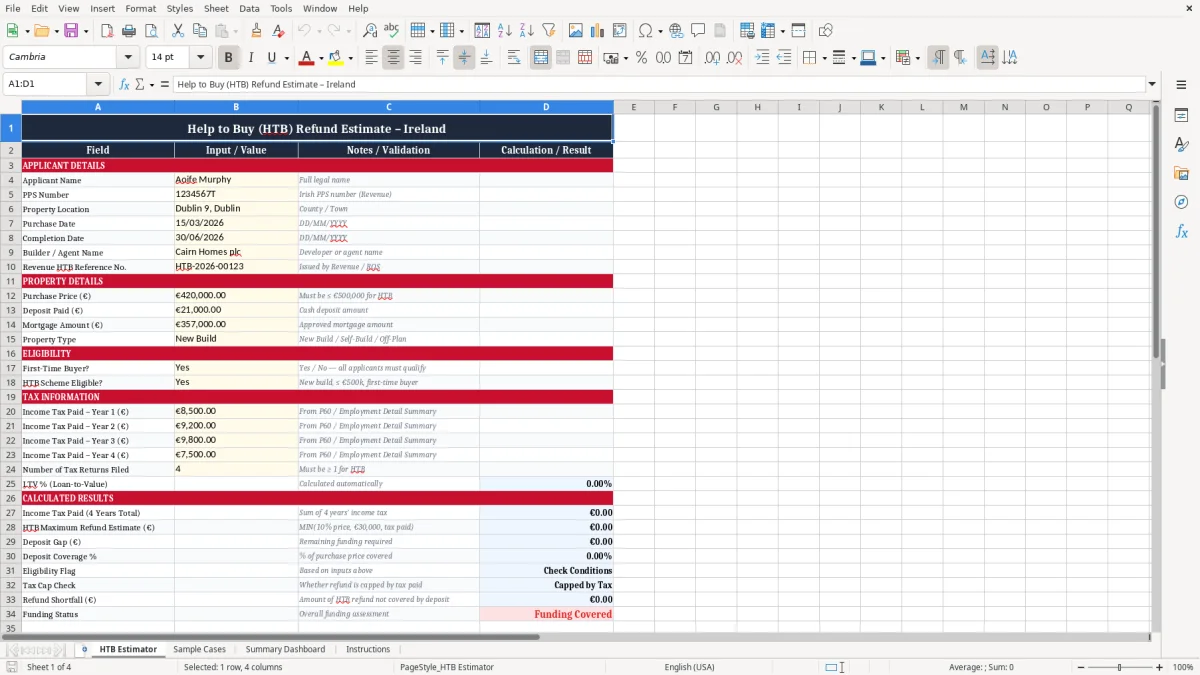1200x675 pixels.
Task: Switch to Instructions sheet tab
Action: tap(368, 649)
